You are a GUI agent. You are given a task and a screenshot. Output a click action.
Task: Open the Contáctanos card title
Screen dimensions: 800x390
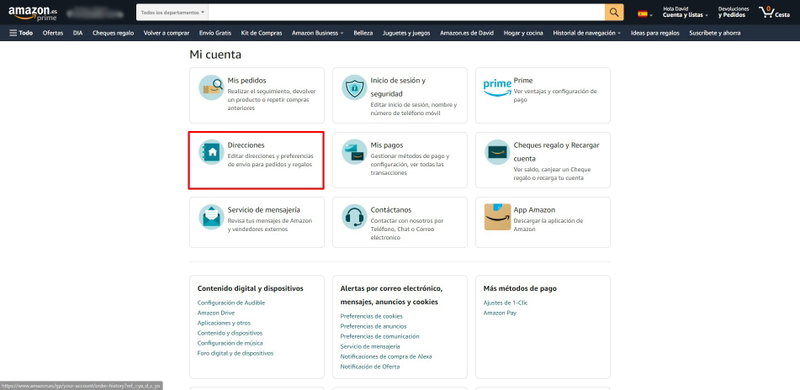pyautogui.click(x=391, y=210)
